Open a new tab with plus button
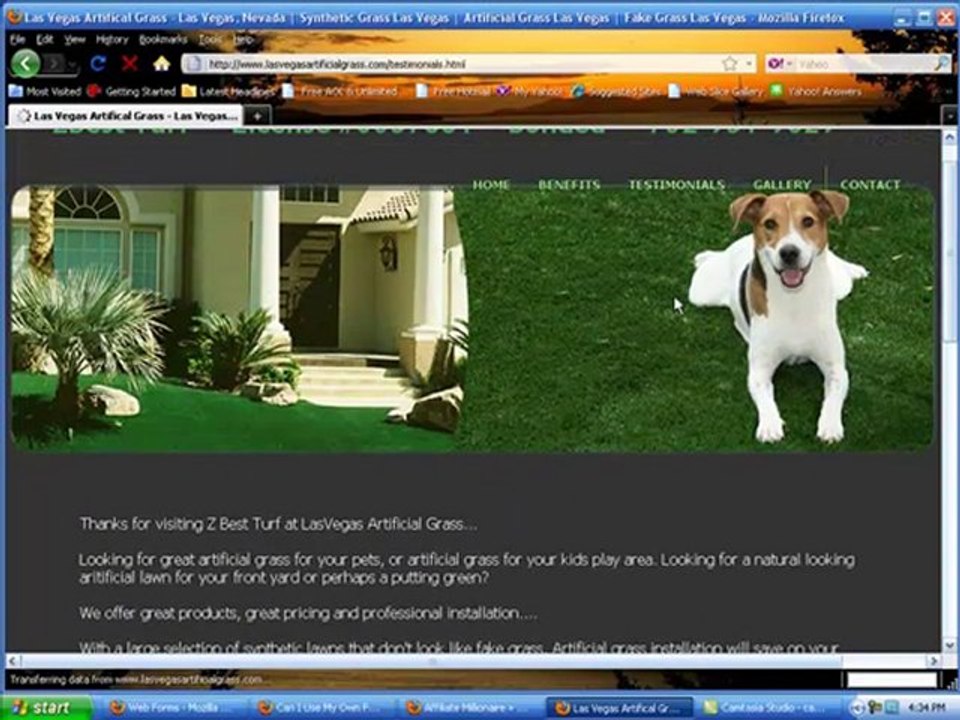This screenshot has width=960, height=720. [x=257, y=116]
